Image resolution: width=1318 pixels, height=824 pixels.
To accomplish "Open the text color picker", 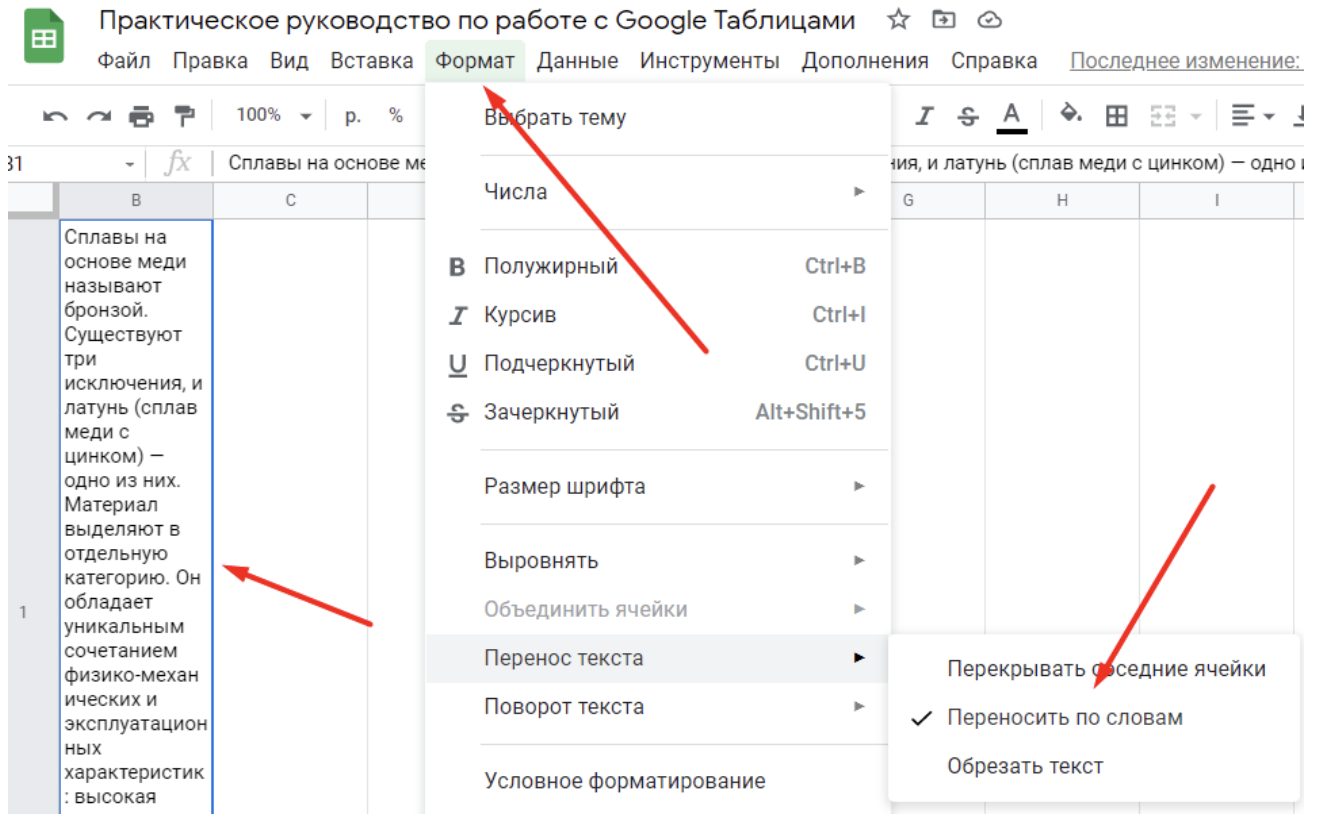I will (x=1012, y=116).
